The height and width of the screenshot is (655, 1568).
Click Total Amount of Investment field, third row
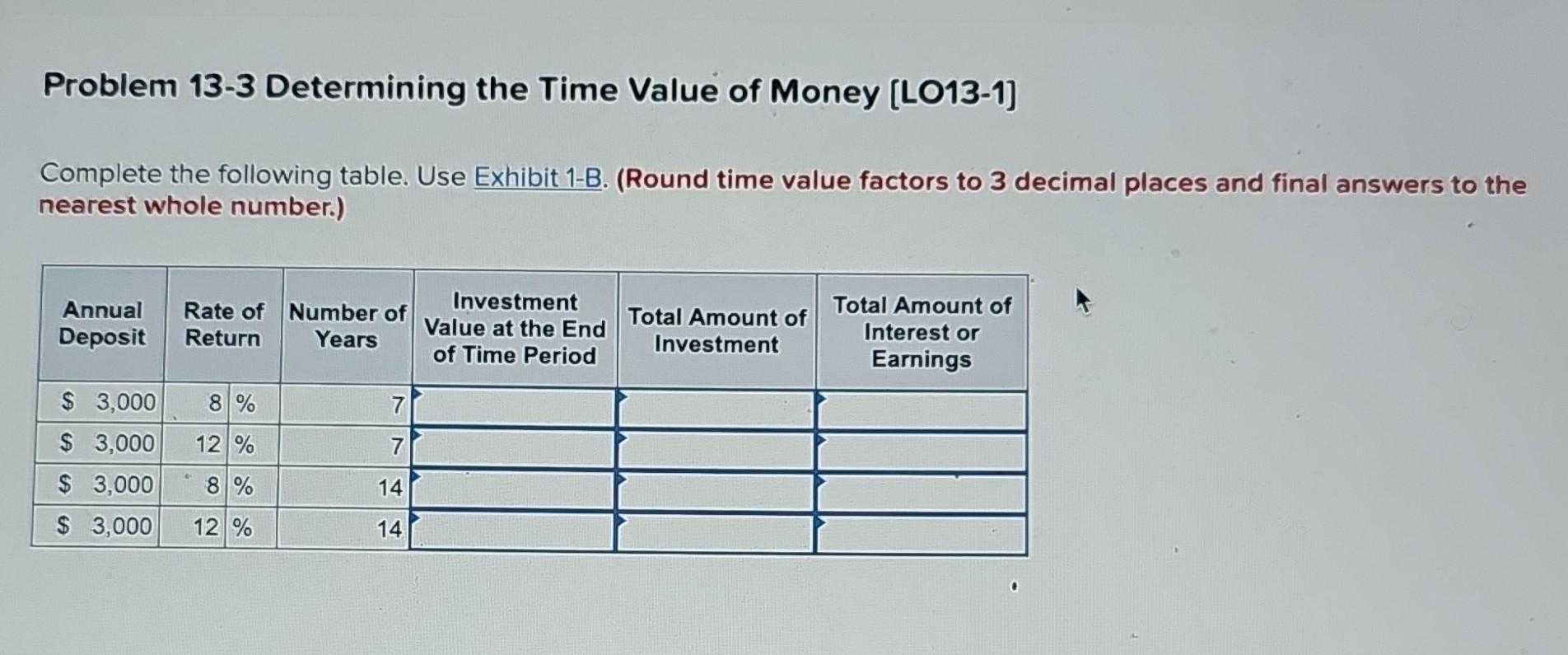[x=716, y=486]
